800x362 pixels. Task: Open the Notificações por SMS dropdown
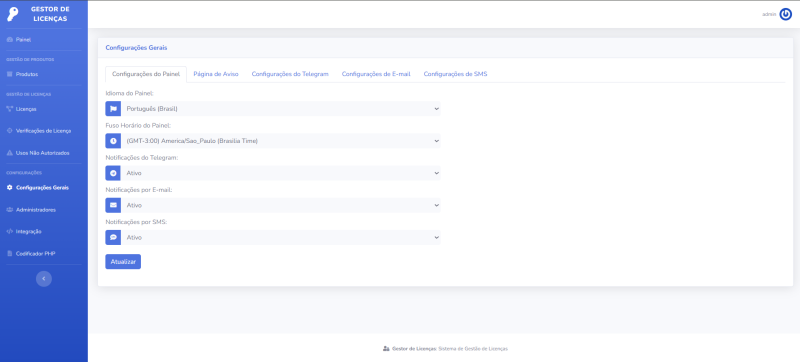(x=281, y=238)
